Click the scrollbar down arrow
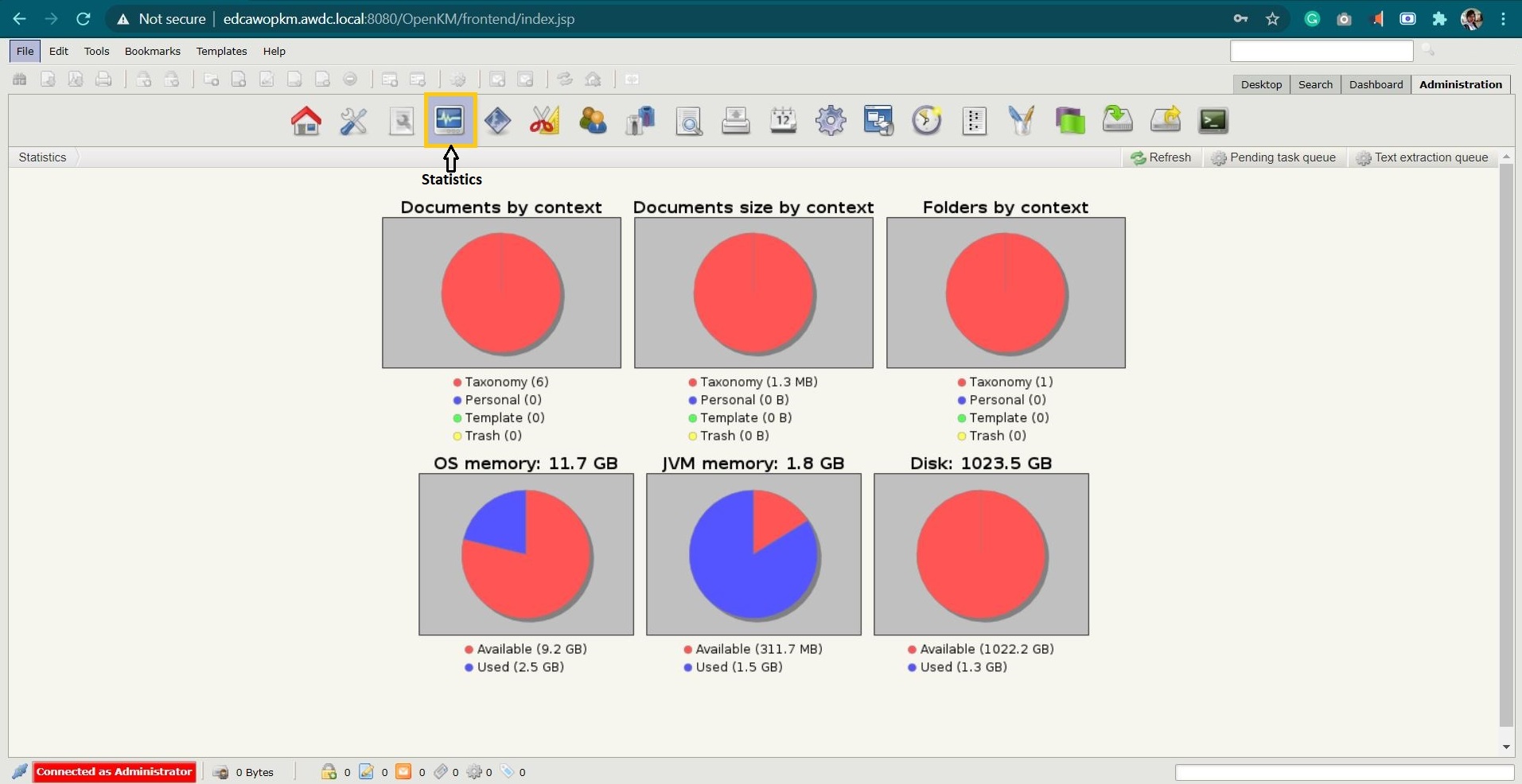 point(1506,747)
